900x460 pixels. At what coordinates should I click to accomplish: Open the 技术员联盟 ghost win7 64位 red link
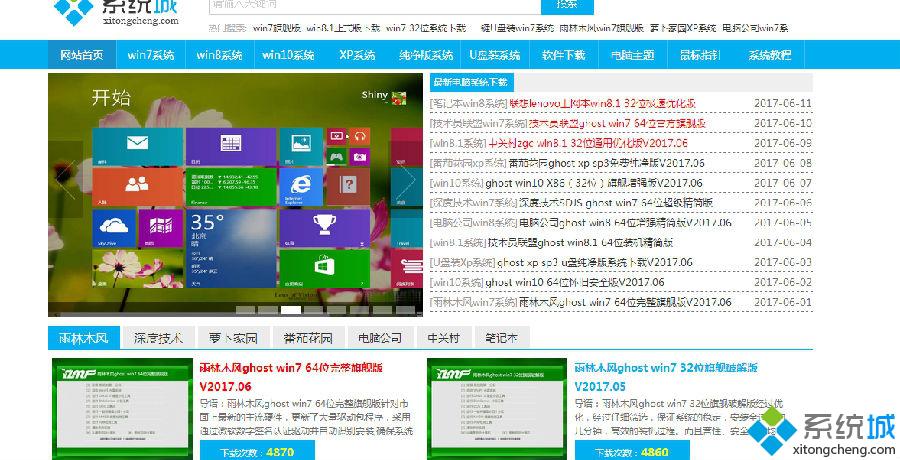point(617,123)
